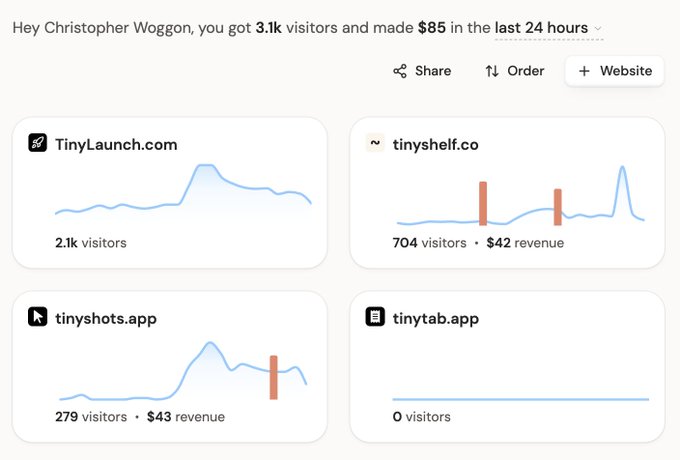Click the share nodes icon
The height and width of the screenshot is (460, 680).
click(400, 71)
